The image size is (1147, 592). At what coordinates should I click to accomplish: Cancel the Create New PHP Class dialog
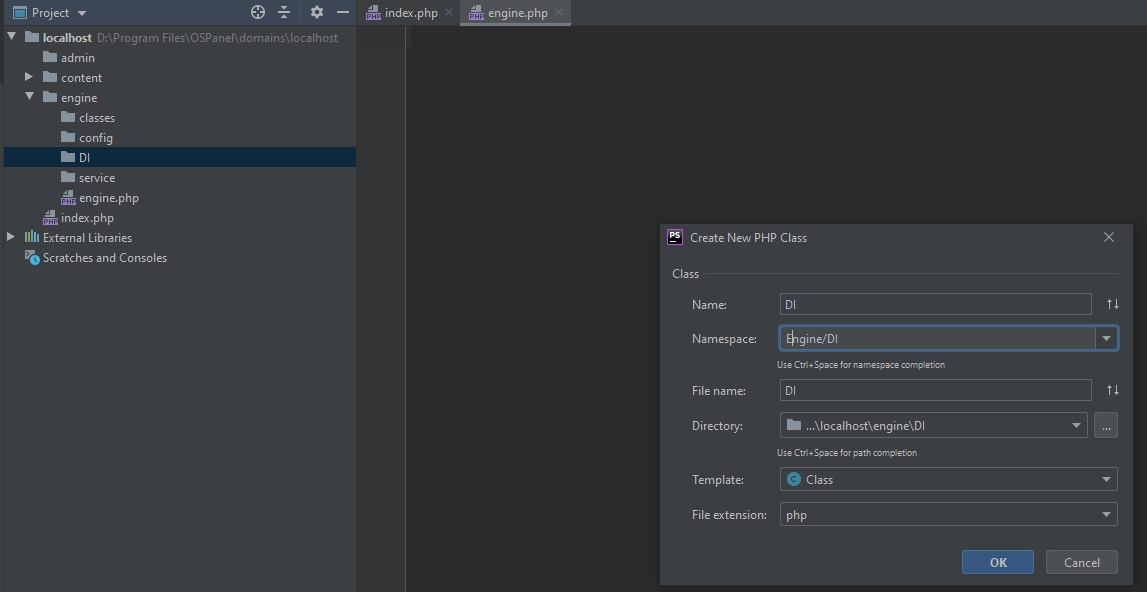(x=1081, y=562)
